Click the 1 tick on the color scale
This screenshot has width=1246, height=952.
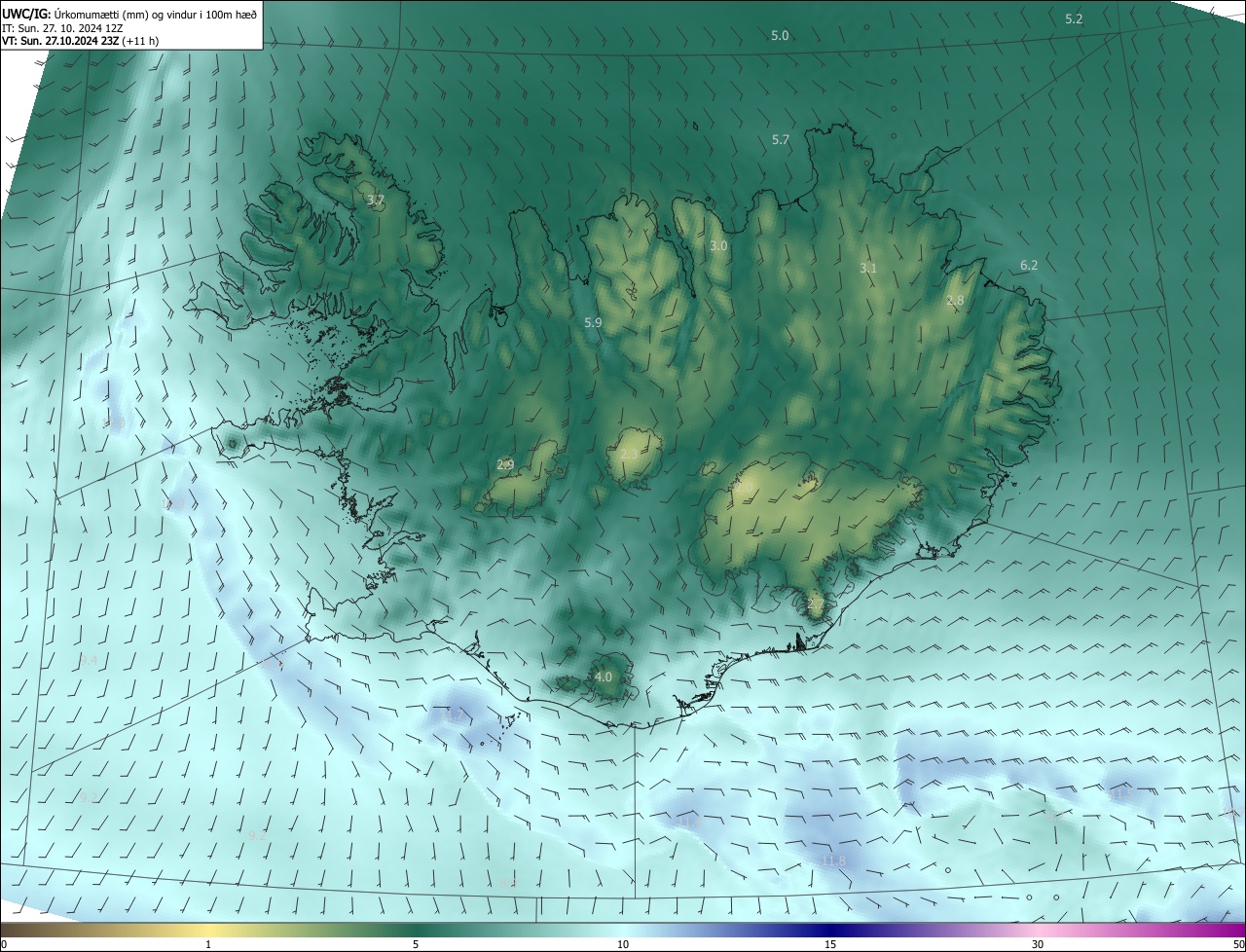208,944
